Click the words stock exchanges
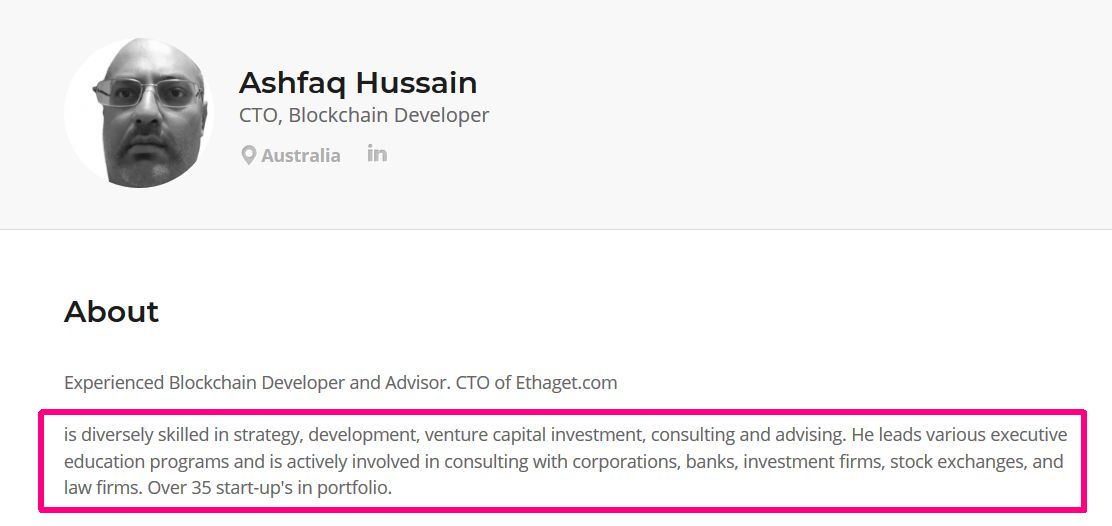Image resolution: width=1112 pixels, height=526 pixels. tap(947, 462)
